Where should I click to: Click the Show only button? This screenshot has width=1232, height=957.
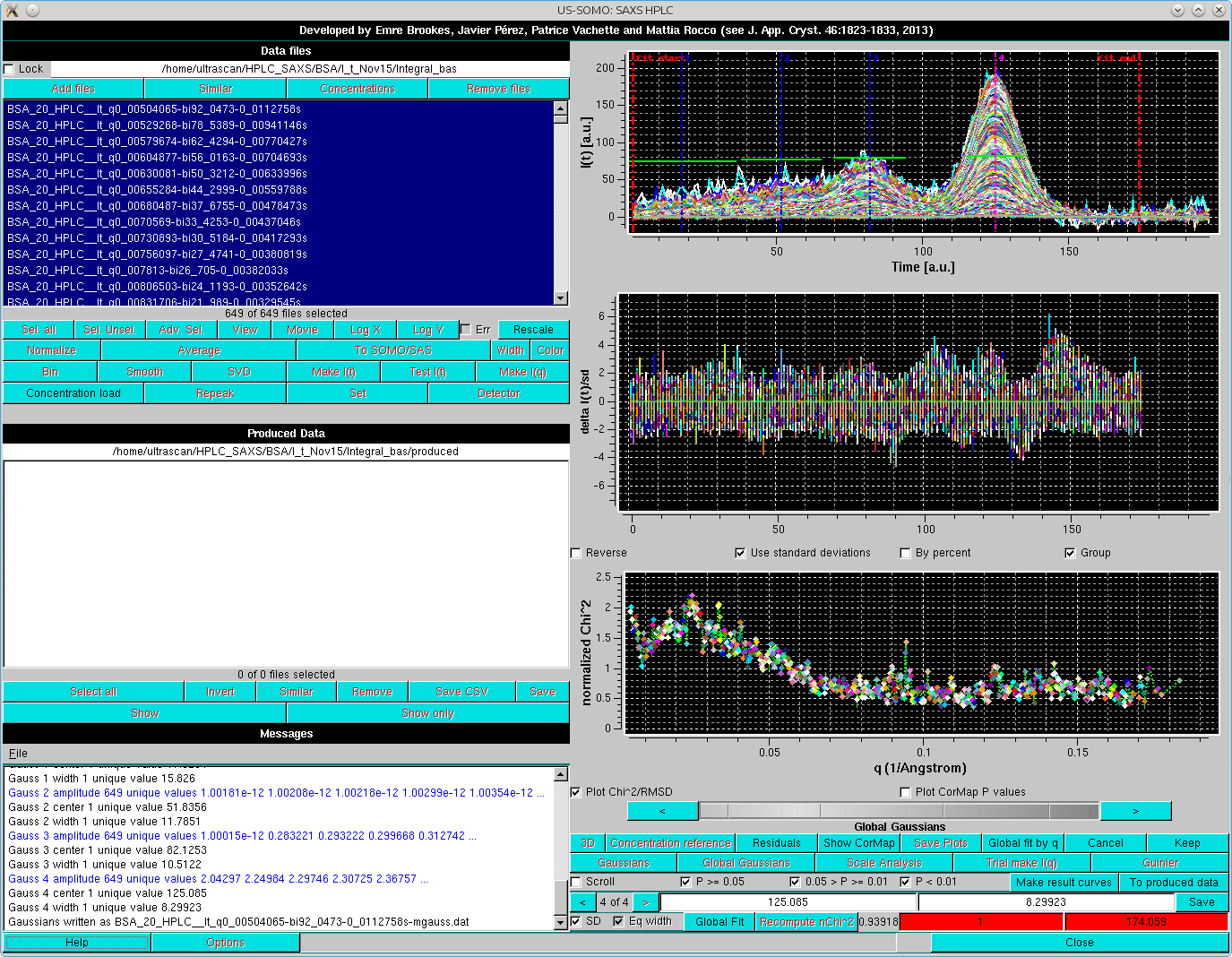pos(428,713)
